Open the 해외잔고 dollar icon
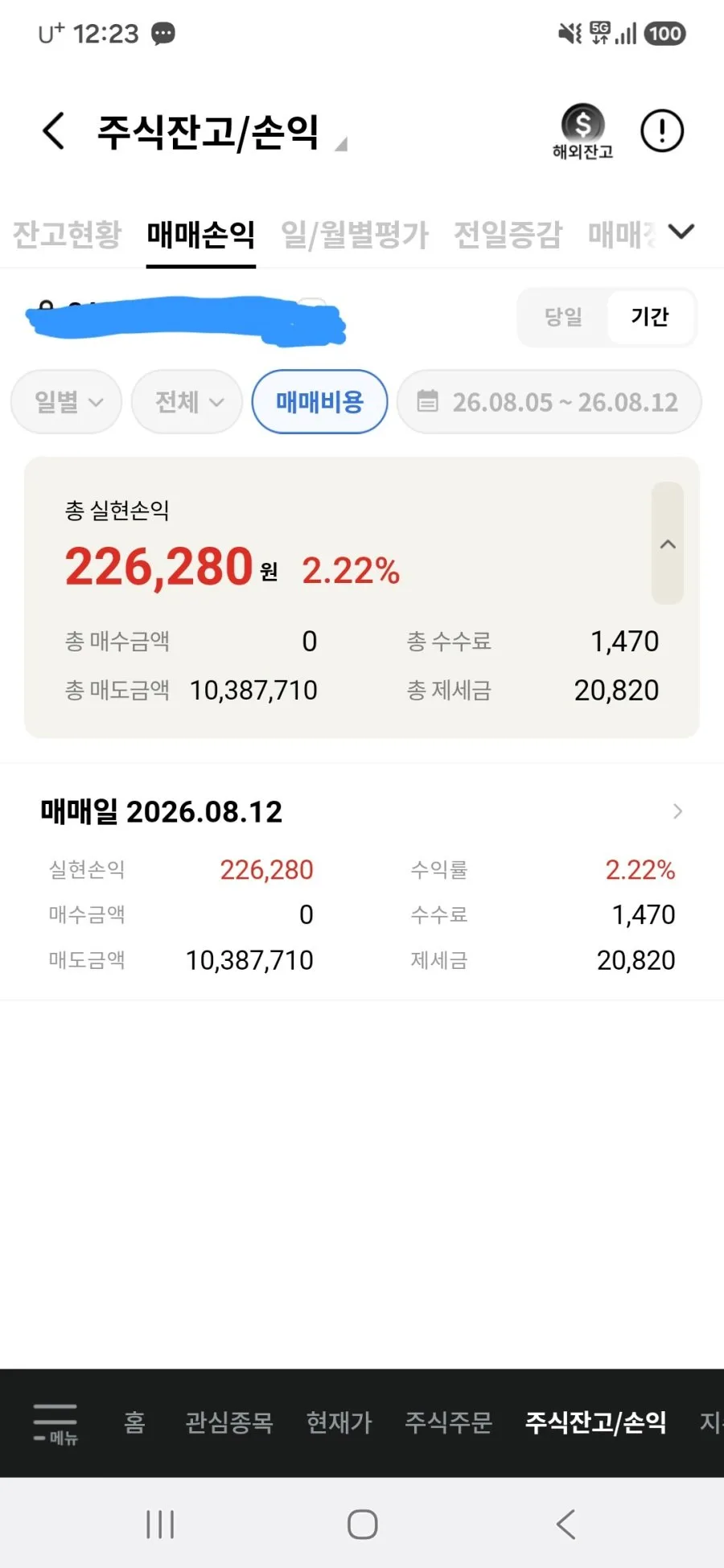The width and height of the screenshot is (724, 1568). point(582,131)
